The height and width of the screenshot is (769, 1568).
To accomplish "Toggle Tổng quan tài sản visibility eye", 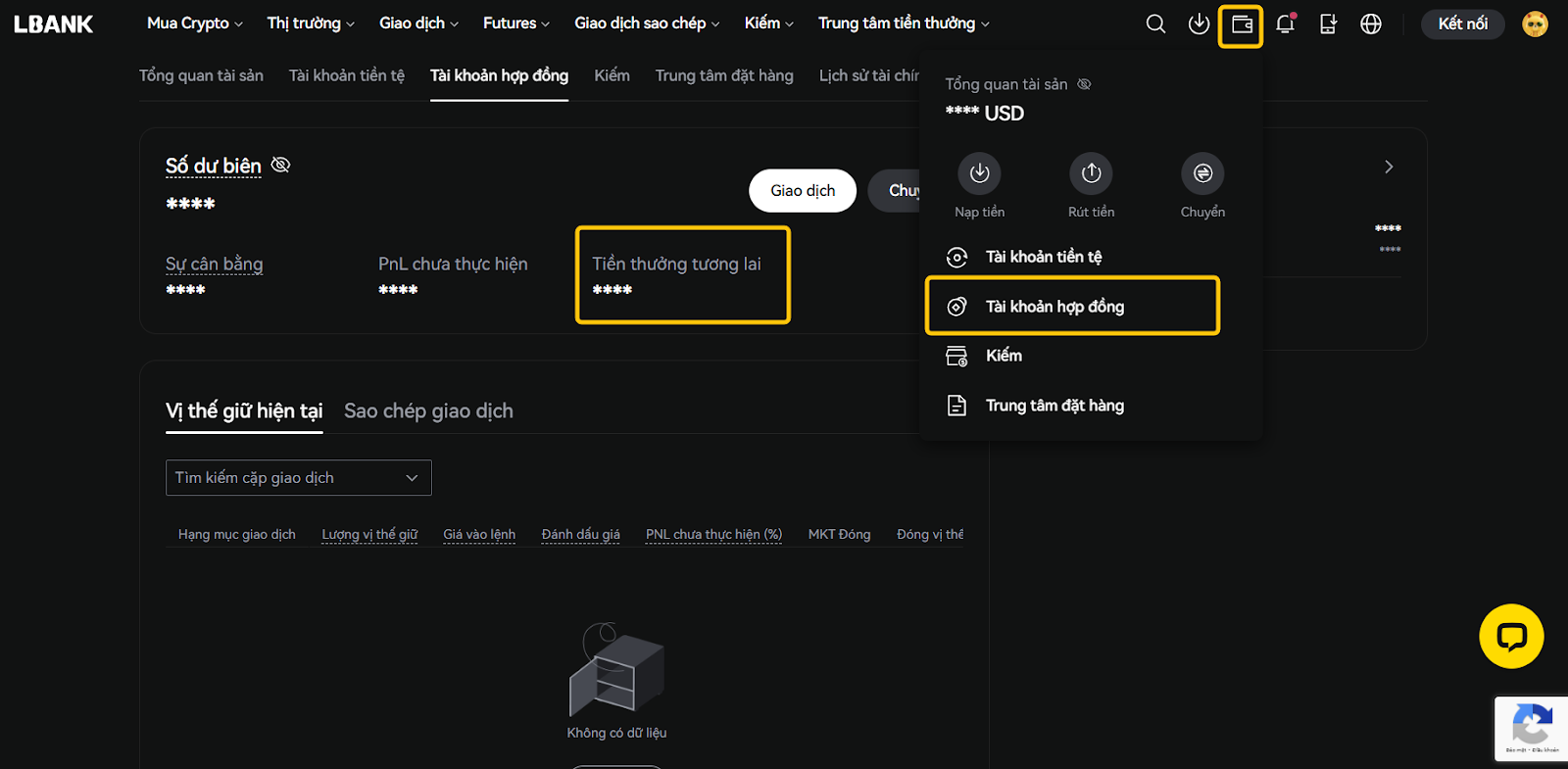I will (x=1084, y=84).
